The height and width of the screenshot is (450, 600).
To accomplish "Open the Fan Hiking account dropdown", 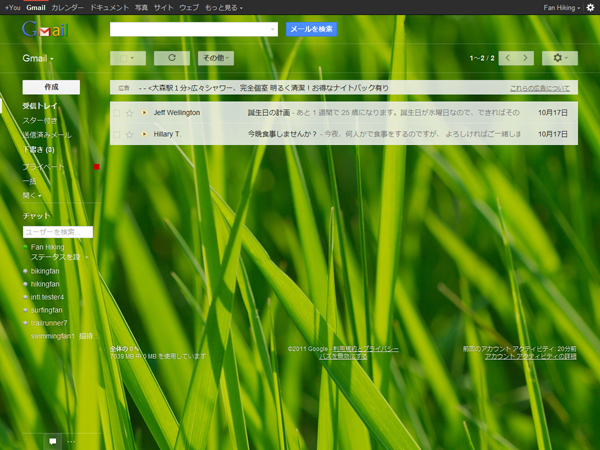I will click(x=558, y=7).
